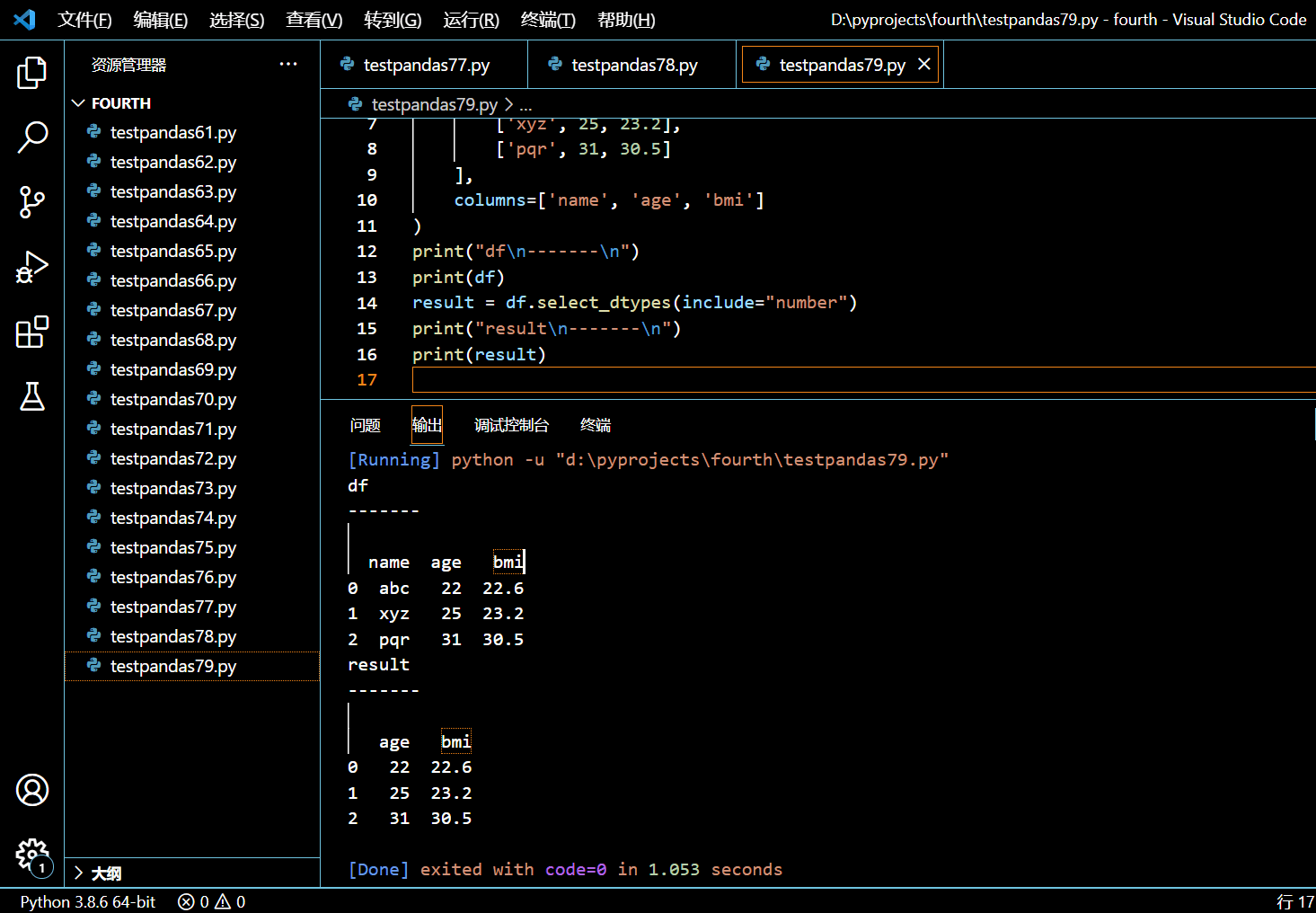The width and height of the screenshot is (1316, 913).
Task: Click the errors count status icon
Action: [x=194, y=901]
